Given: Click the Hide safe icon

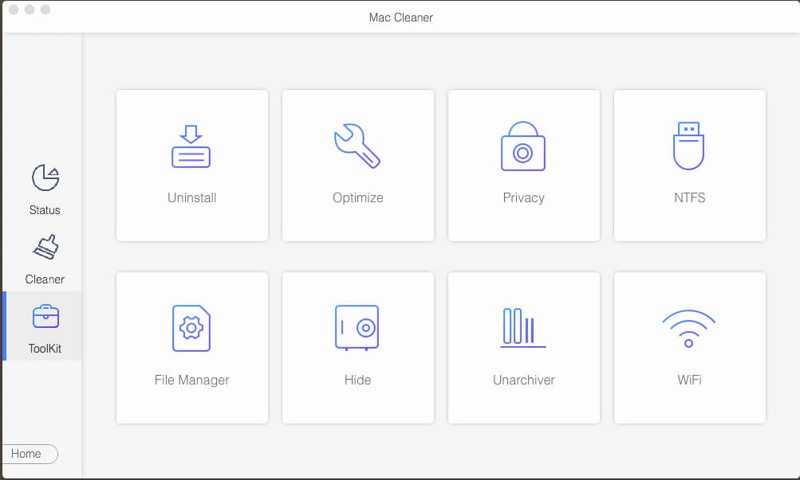Looking at the screenshot, I should click(357, 328).
